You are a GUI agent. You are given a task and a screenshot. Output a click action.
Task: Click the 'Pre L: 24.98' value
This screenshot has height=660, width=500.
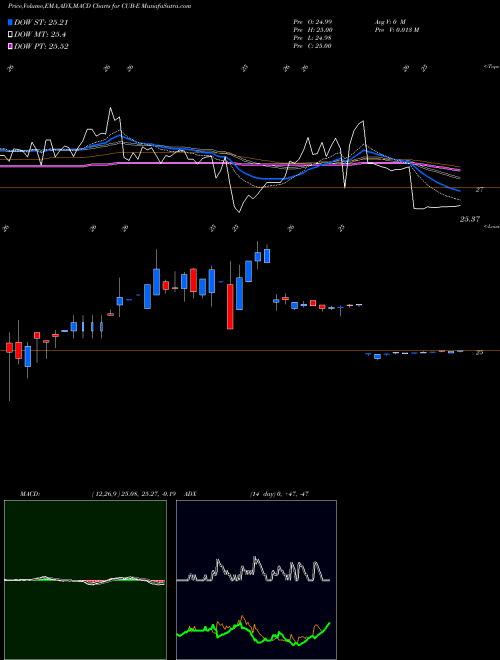[x=312, y=38]
